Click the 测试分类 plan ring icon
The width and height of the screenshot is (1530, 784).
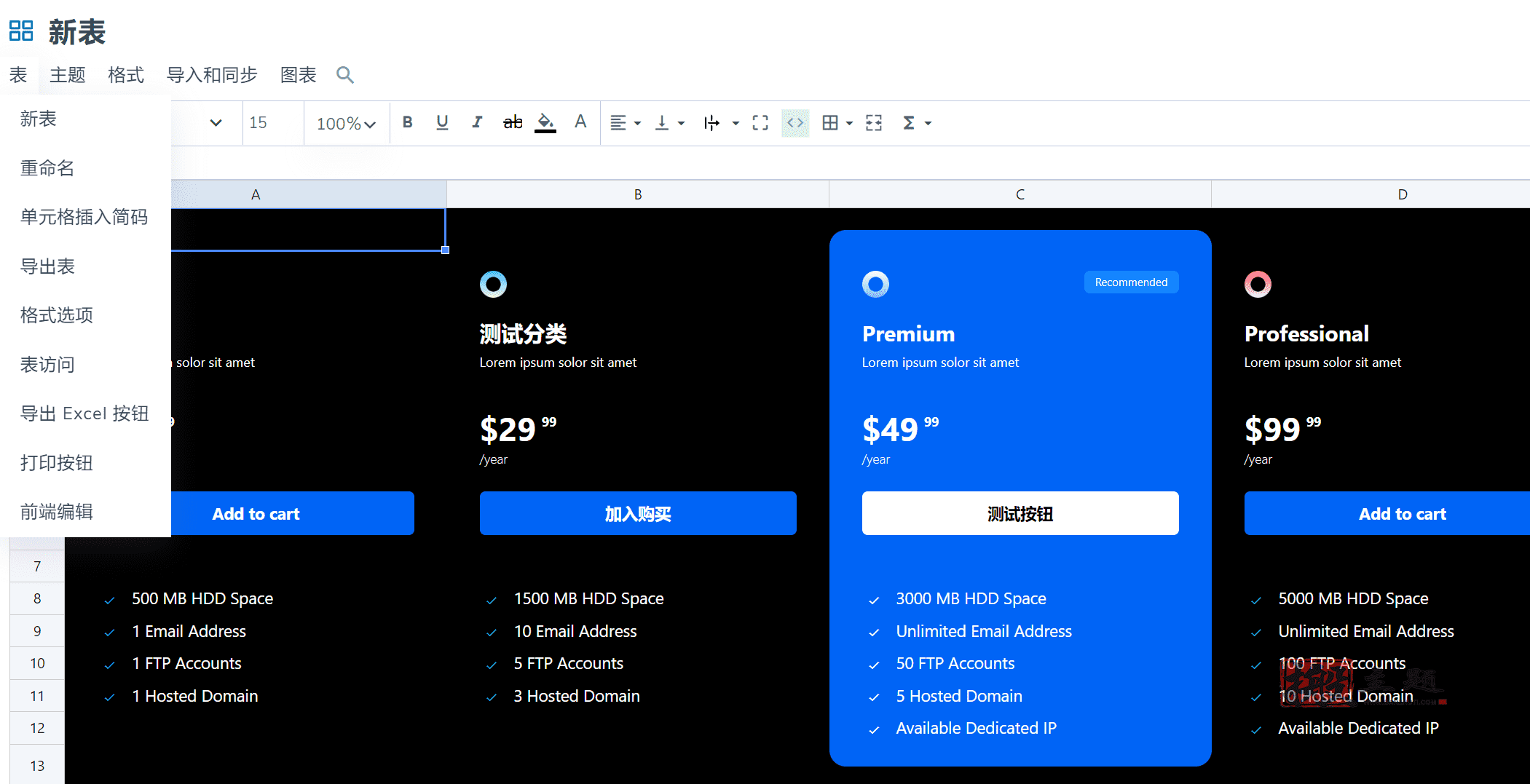tap(493, 284)
